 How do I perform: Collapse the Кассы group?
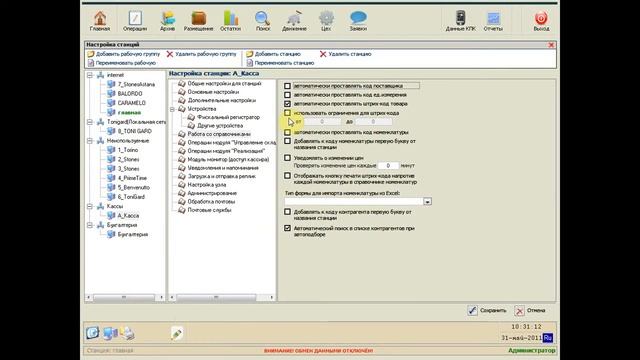90,206
